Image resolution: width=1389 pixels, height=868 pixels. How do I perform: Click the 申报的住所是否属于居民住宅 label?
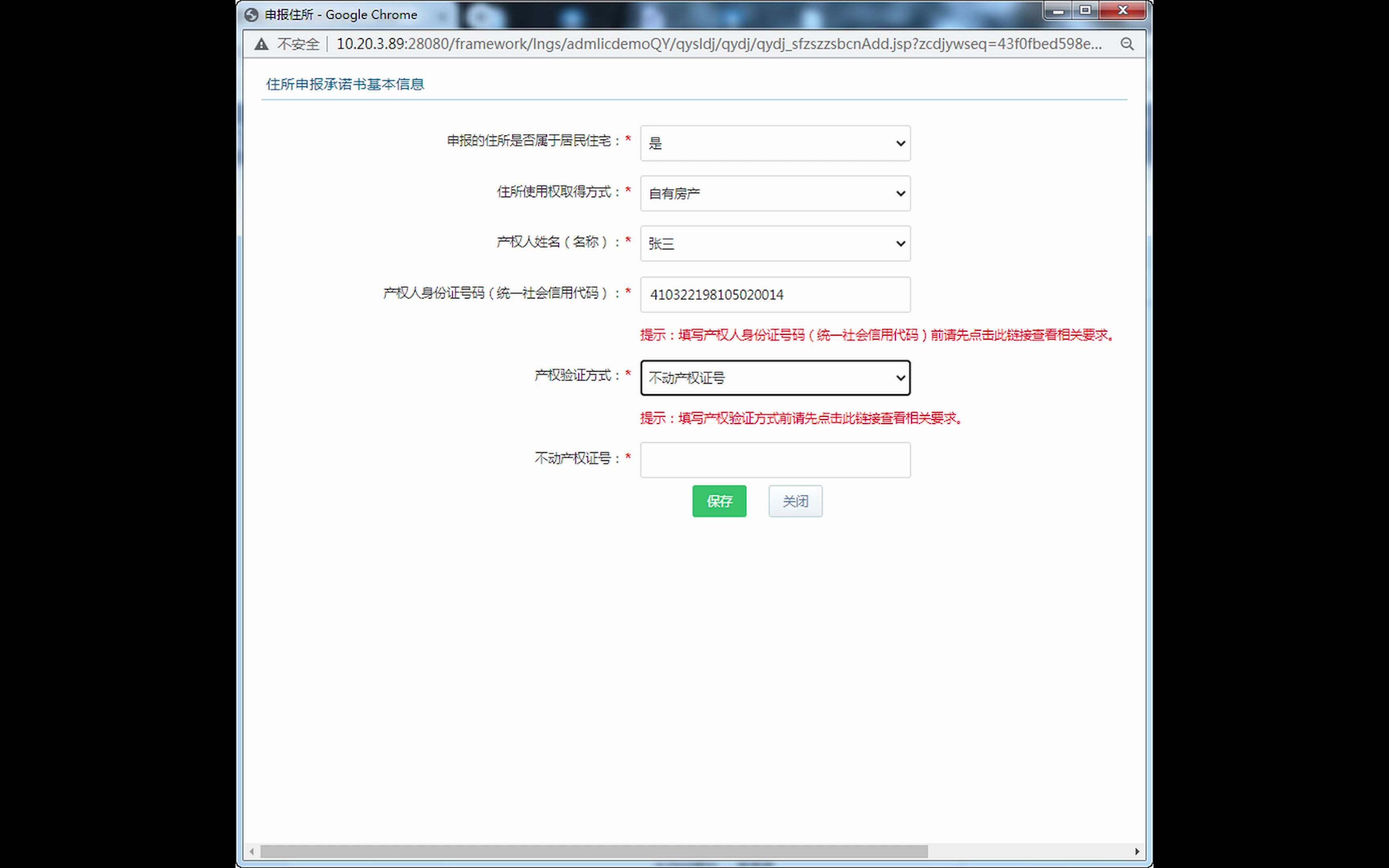[x=535, y=141]
